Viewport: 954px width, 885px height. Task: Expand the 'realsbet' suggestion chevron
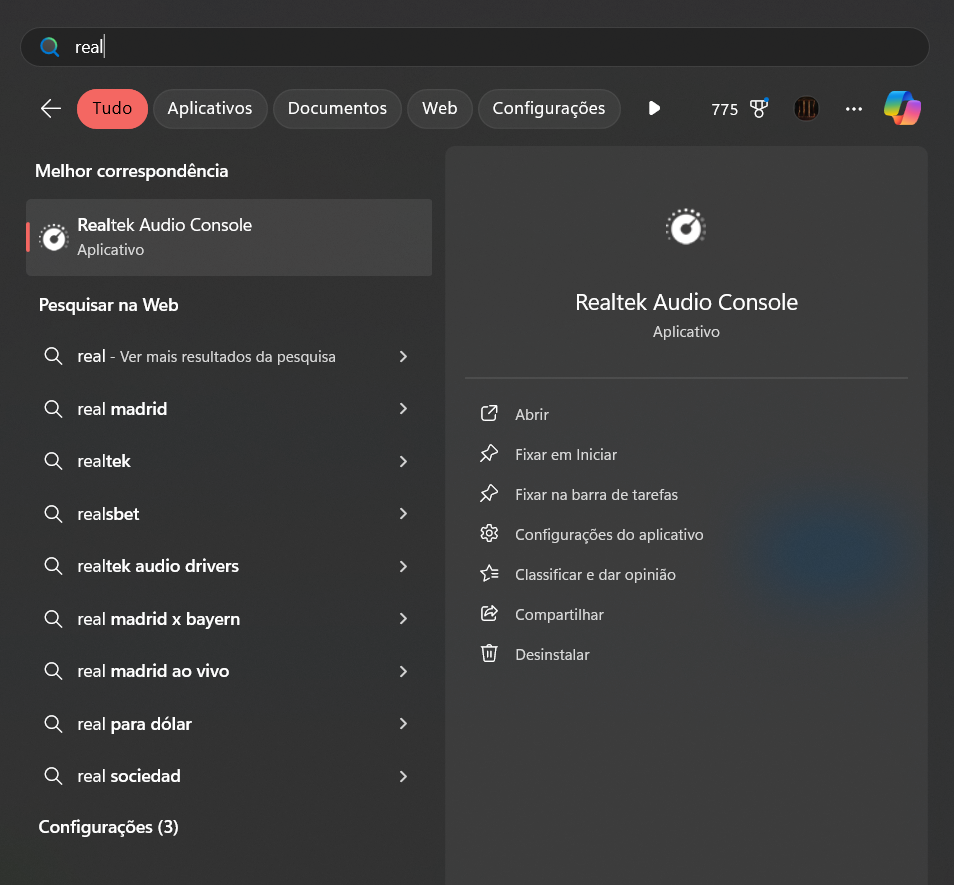(403, 514)
